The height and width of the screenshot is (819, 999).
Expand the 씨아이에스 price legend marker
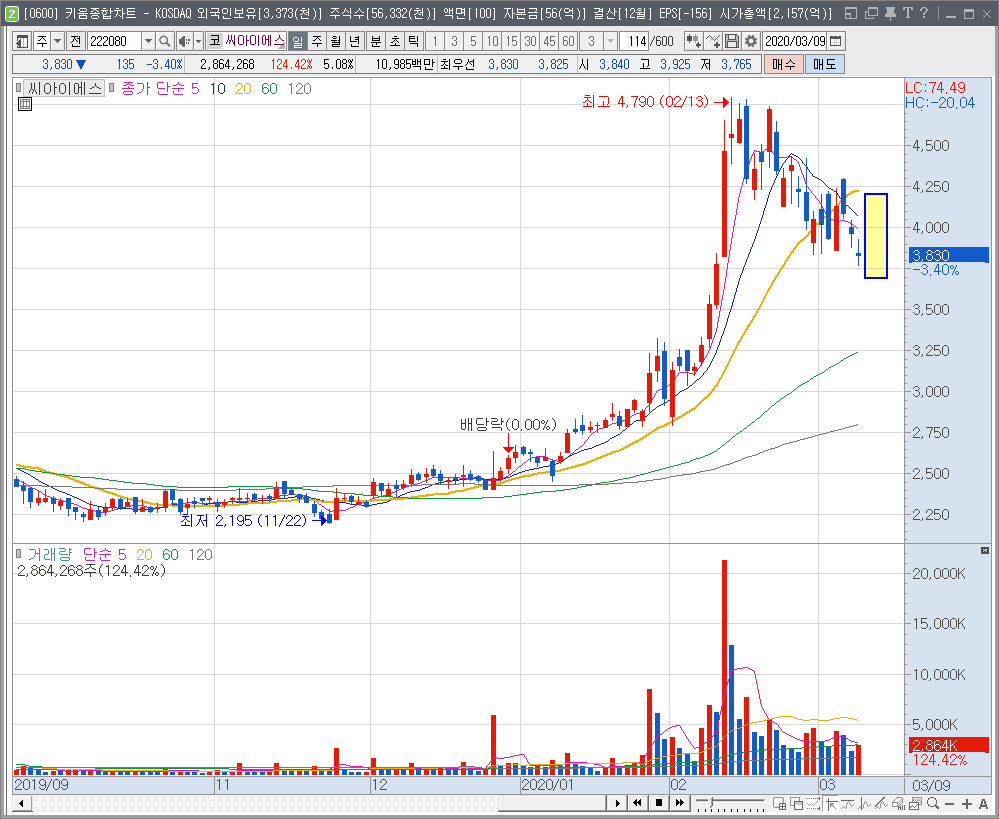coord(18,88)
